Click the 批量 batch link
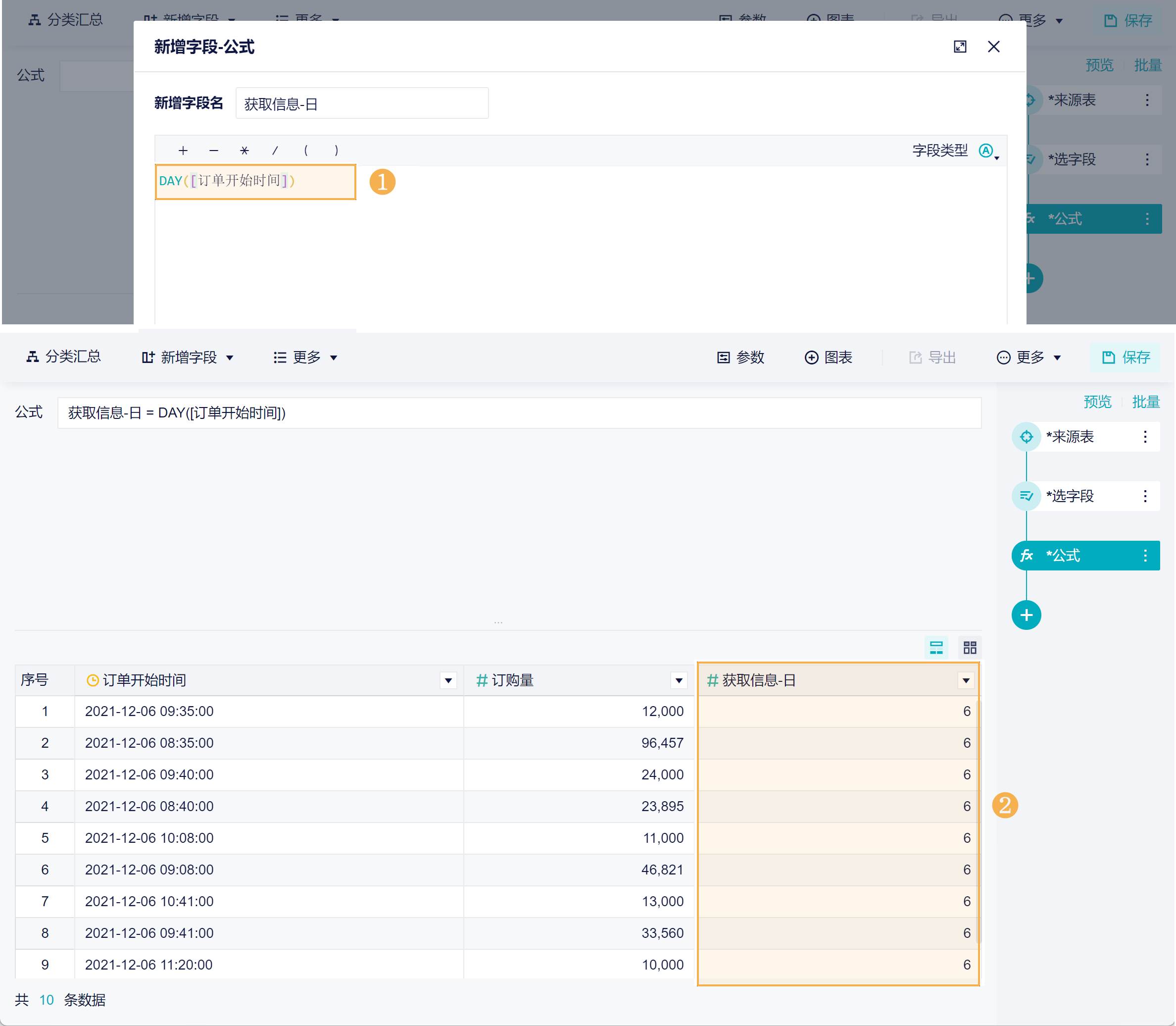This screenshot has height=1026, width=1176. click(x=1146, y=402)
